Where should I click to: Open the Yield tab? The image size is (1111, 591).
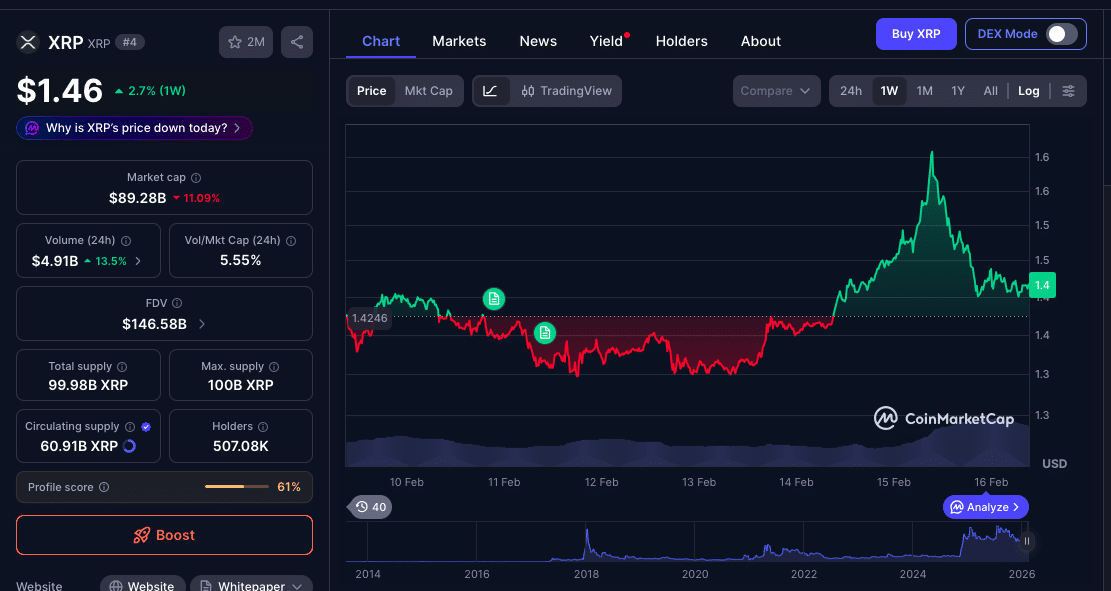(607, 41)
